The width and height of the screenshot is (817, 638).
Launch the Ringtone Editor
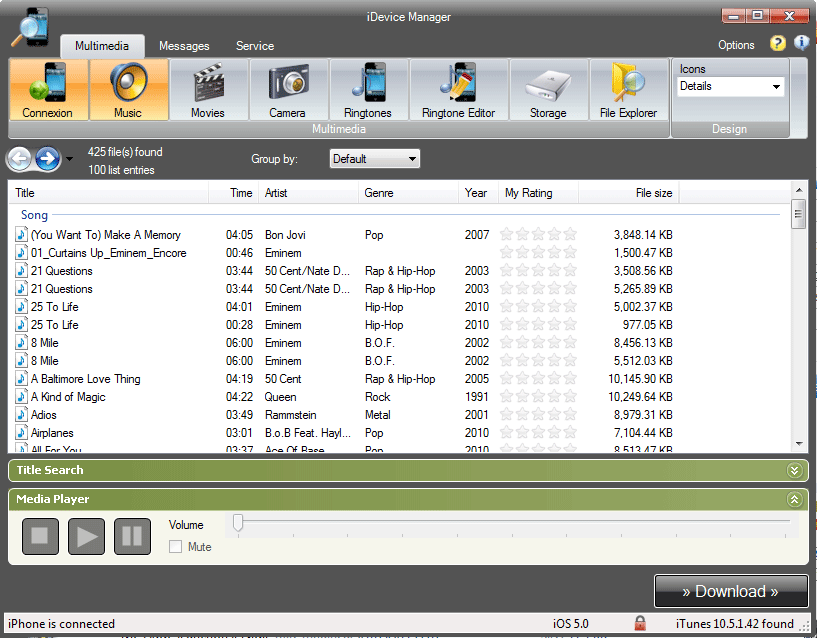click(459, 90)
